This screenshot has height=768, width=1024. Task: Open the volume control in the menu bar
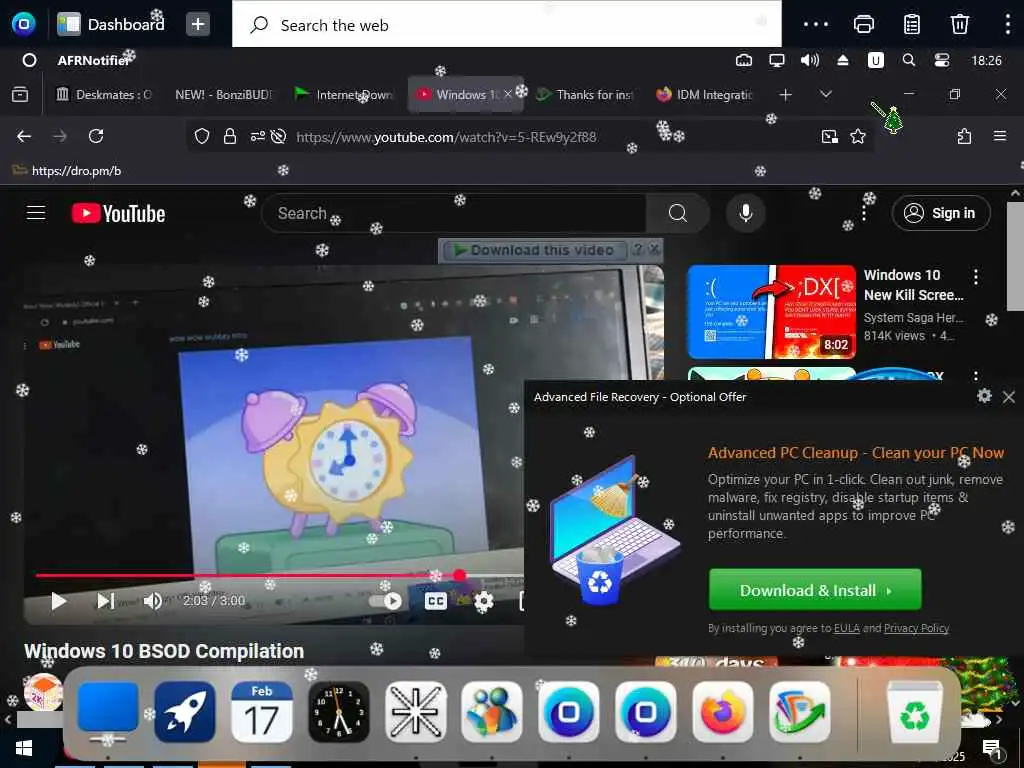[x=810, y=61]
